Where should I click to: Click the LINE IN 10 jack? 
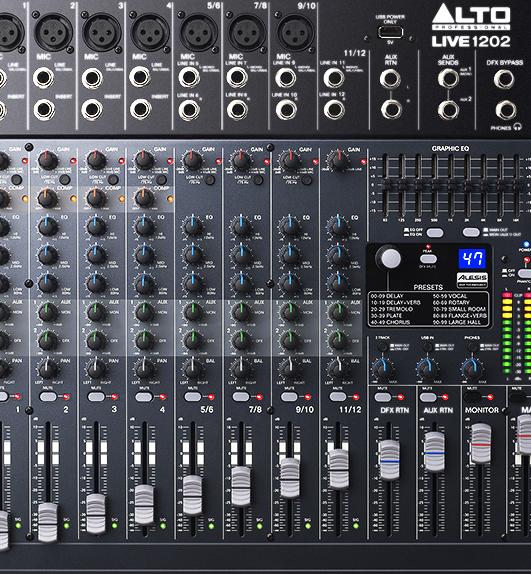point(286,109)
